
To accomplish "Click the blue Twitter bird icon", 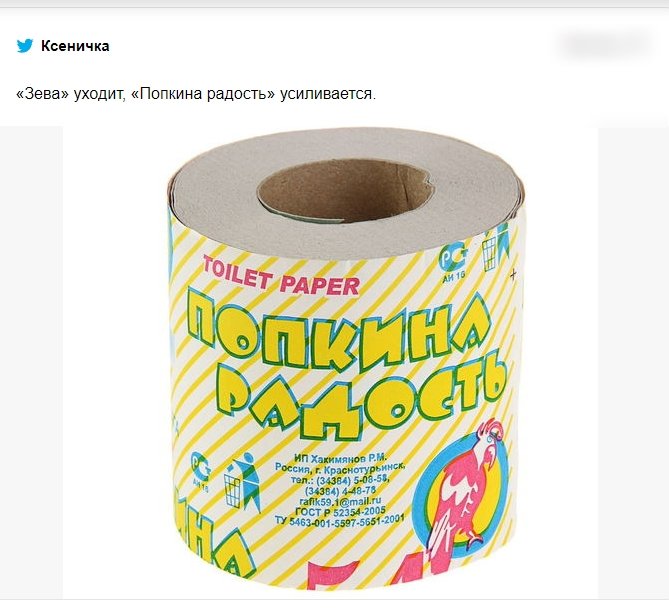I will coord(25,46).
